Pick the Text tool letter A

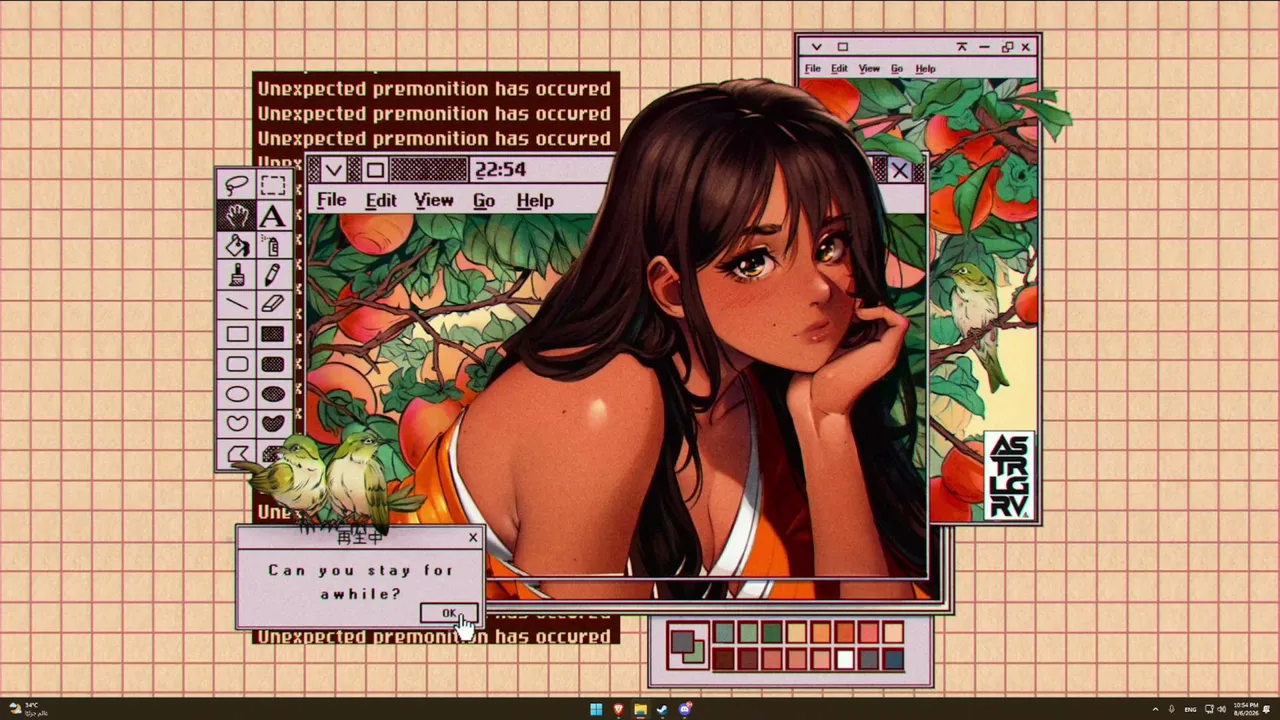[273, 215]
